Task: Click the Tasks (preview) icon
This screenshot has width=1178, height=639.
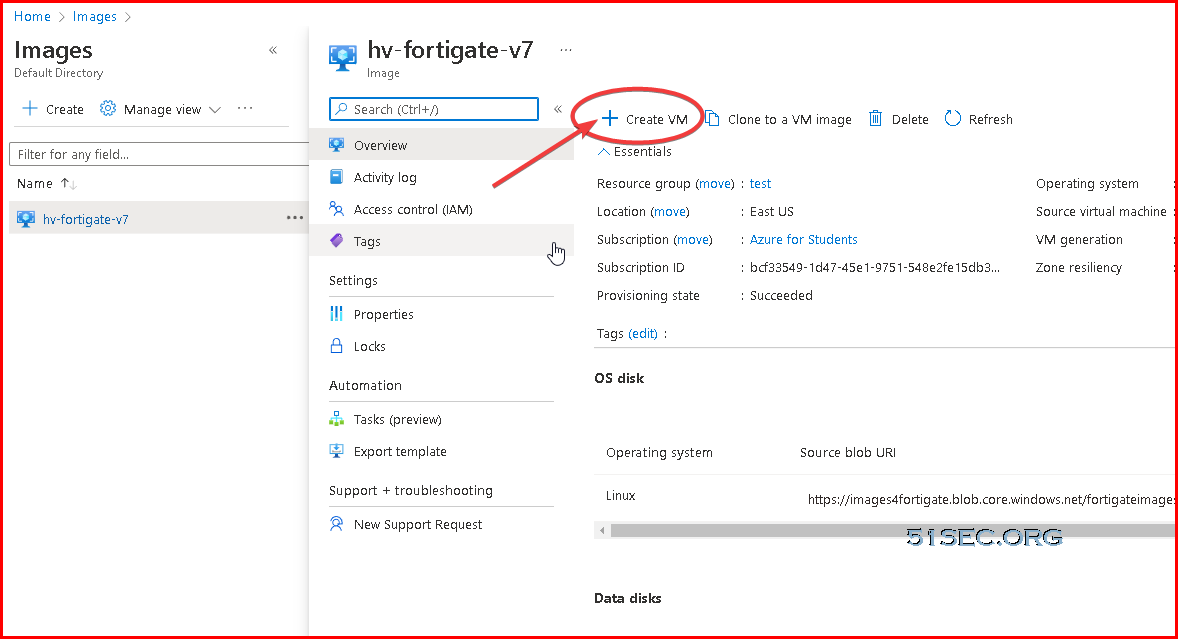Action: click(x=337, y=419)
